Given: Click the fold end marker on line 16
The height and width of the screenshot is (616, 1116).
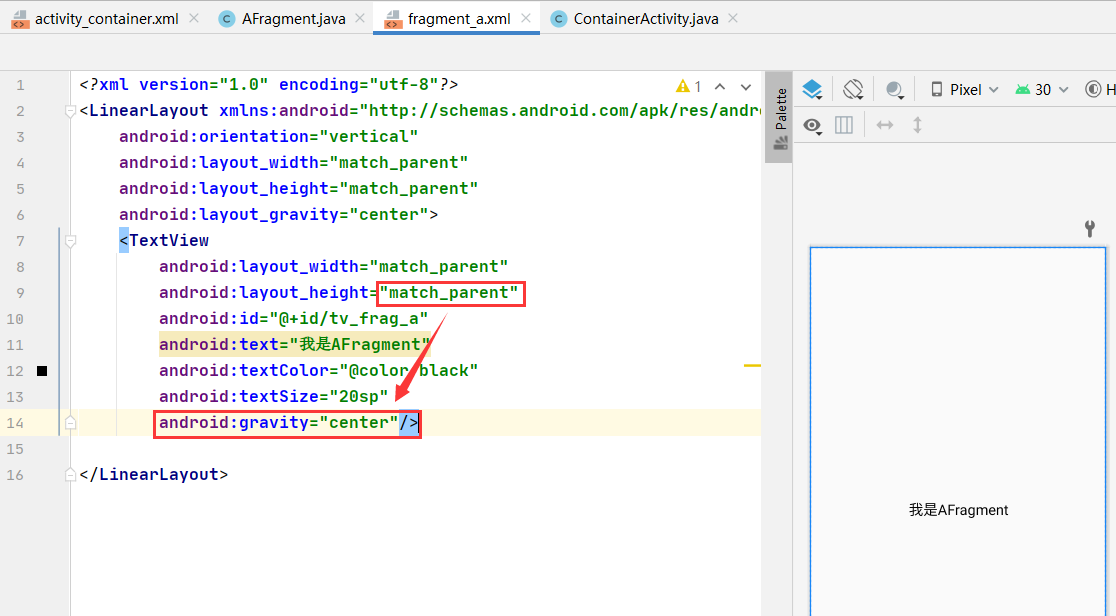Looking at the screenshot, I should coord(70,475).
